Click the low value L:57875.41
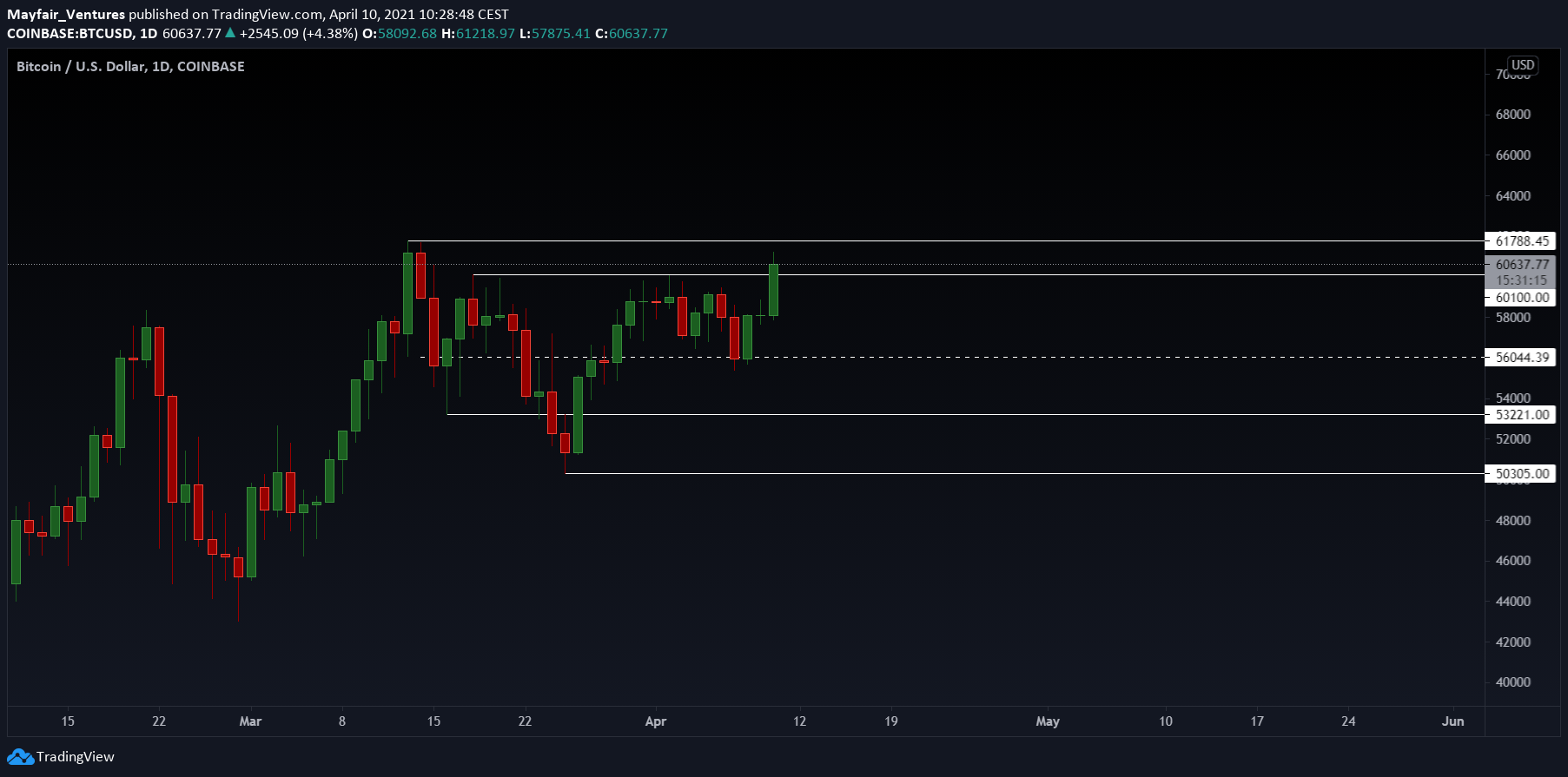This screenshot has width=1568, height=777. pos(555,34)
